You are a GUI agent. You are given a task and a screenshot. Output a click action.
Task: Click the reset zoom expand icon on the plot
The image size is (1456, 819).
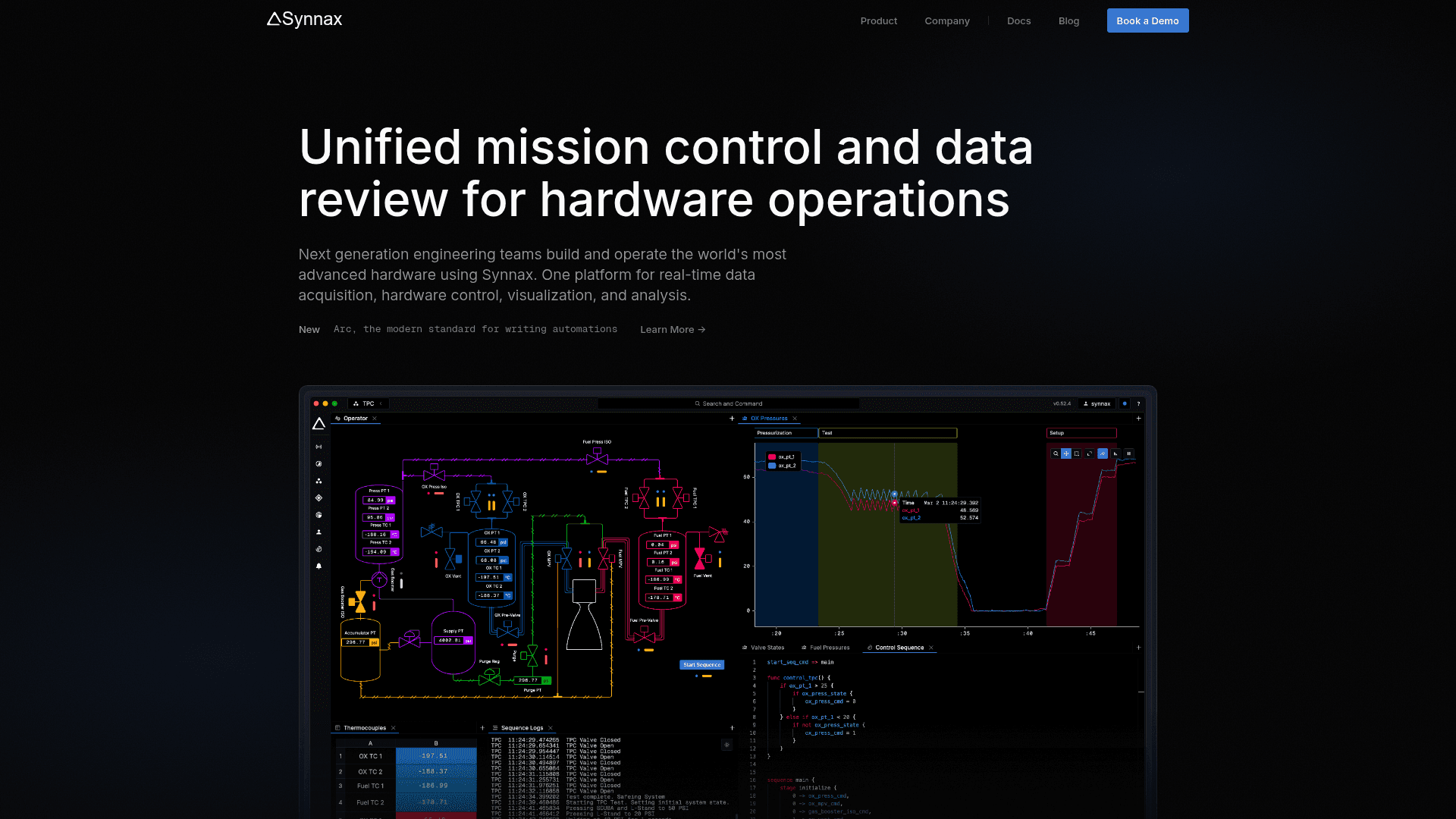click(x=1090, y=453)
